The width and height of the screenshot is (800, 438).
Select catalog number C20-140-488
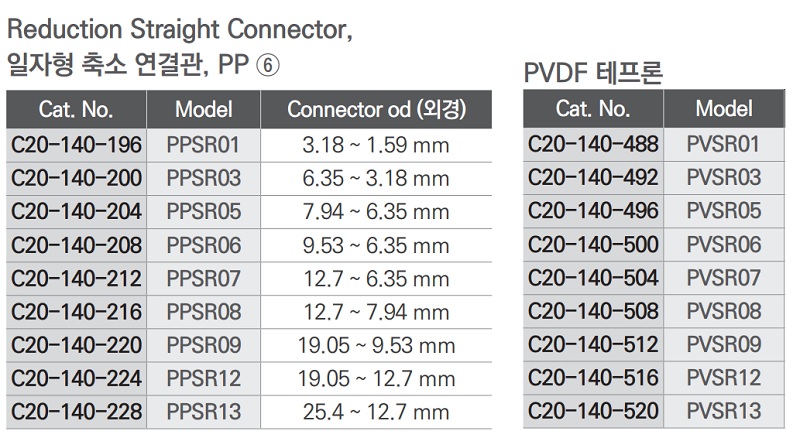[x=593, y=145]
